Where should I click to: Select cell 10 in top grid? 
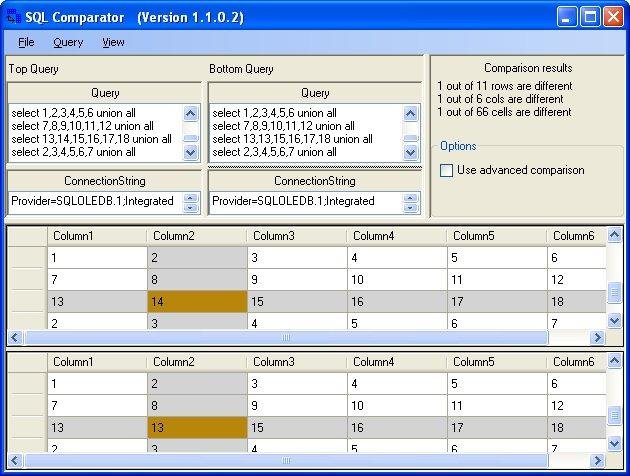pos(397,280)
